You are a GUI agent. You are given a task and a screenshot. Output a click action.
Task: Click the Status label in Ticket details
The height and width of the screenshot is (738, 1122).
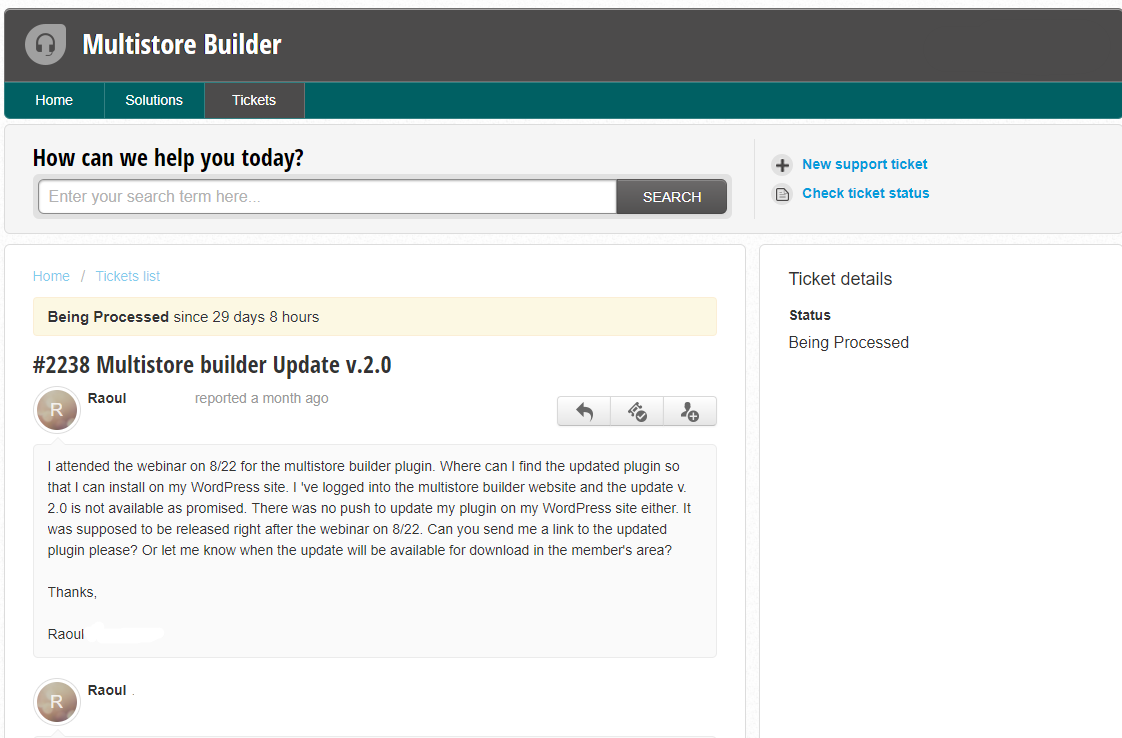(x=810, y=316)
